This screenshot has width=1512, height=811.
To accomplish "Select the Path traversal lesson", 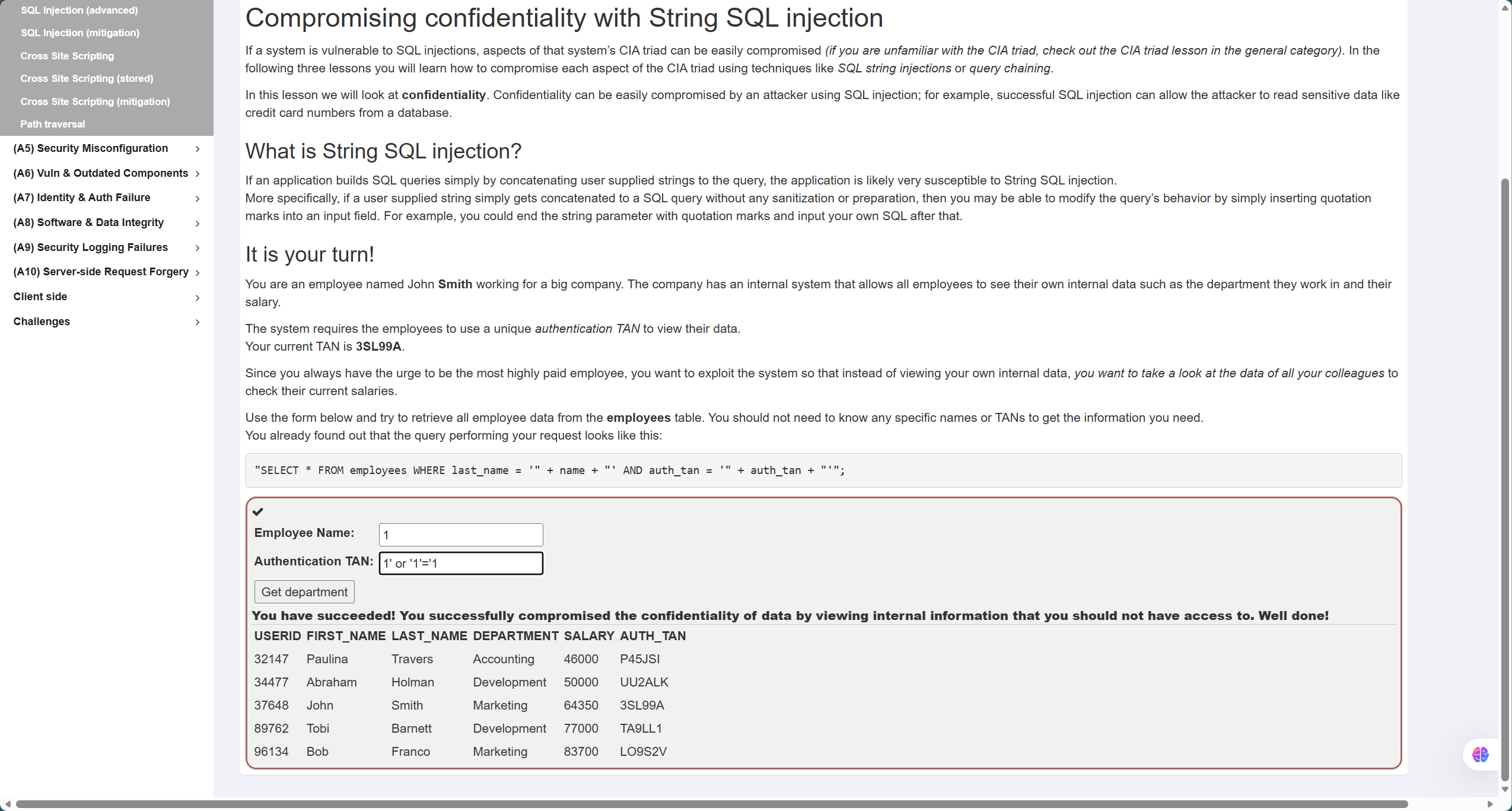I will coord(53,124).
